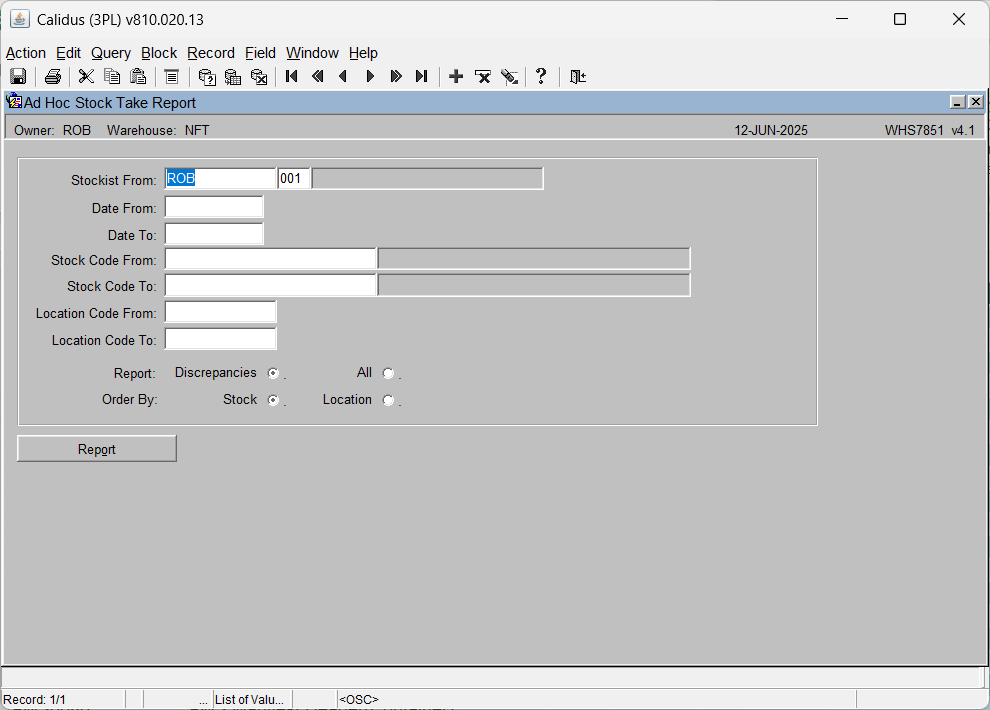Viewport: 990px width, 710px height.
Task: Click the Print icon in toolbar
Action: (x=53, y=76)
